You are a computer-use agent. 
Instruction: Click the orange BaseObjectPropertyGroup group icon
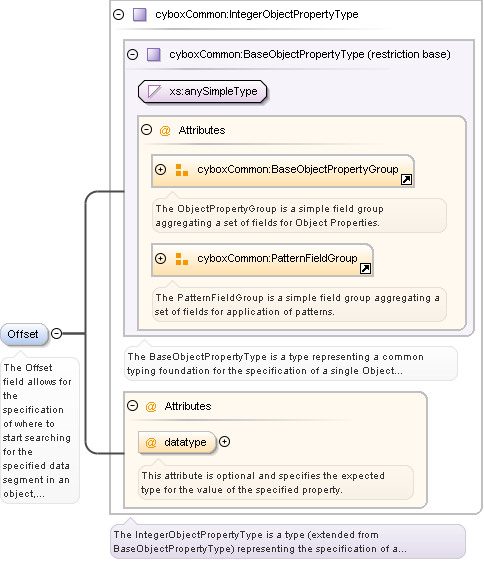coord(182,170)
